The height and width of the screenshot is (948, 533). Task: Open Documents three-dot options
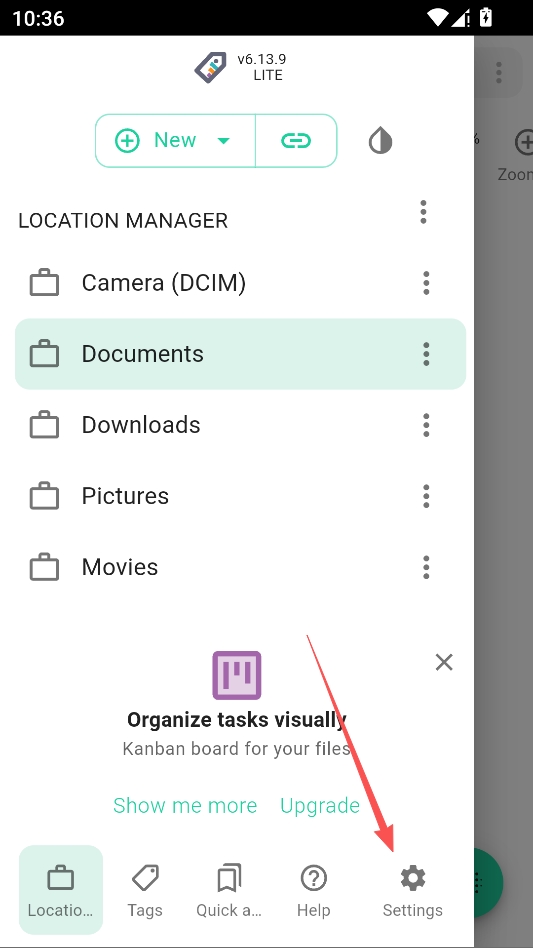[x=426, y=354]
